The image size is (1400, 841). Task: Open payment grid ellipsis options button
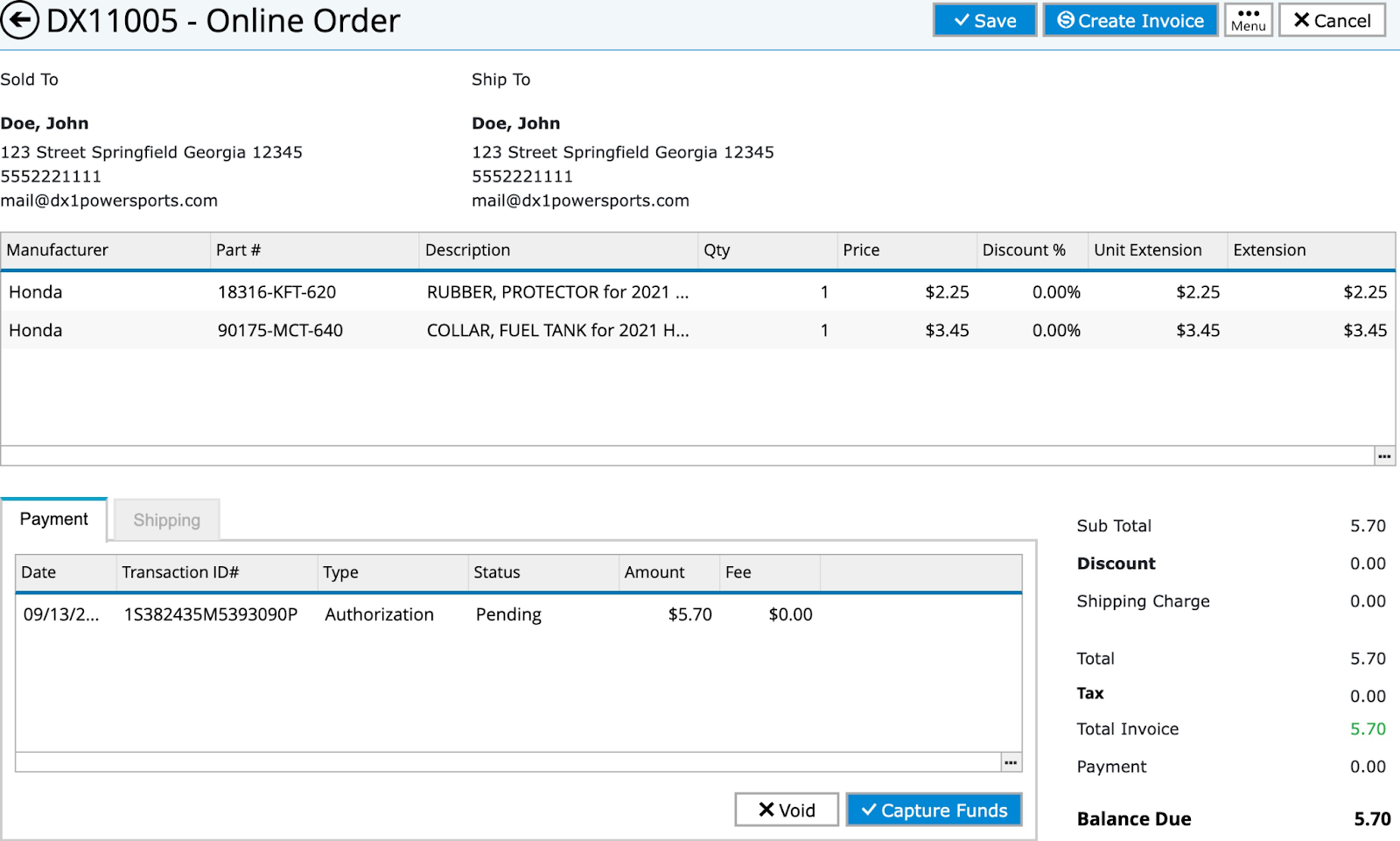pyautogui.click(x=1011, y=762)
